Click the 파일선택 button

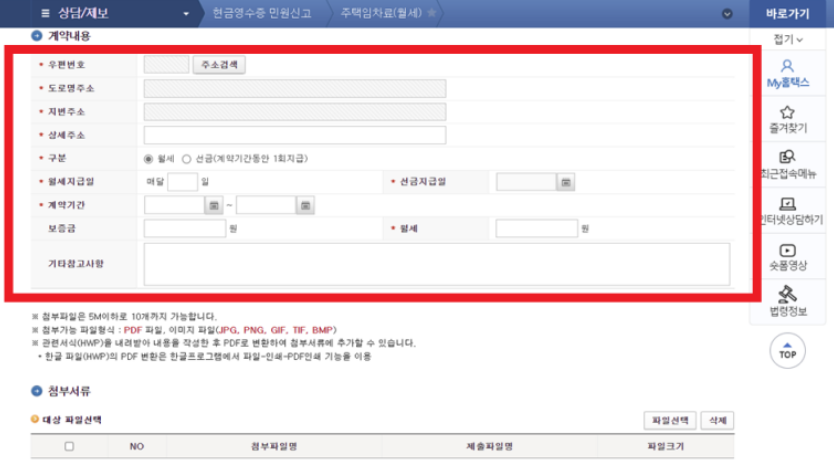pyautogui.click(x=670, y=420)
